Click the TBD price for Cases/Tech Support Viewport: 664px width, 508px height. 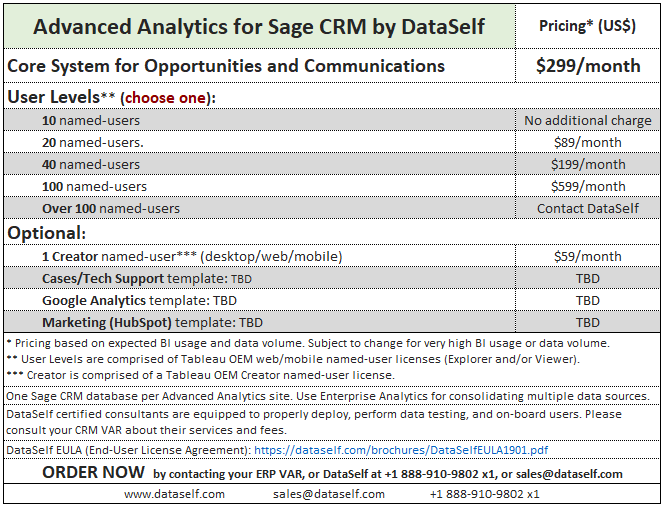[588, 279]
